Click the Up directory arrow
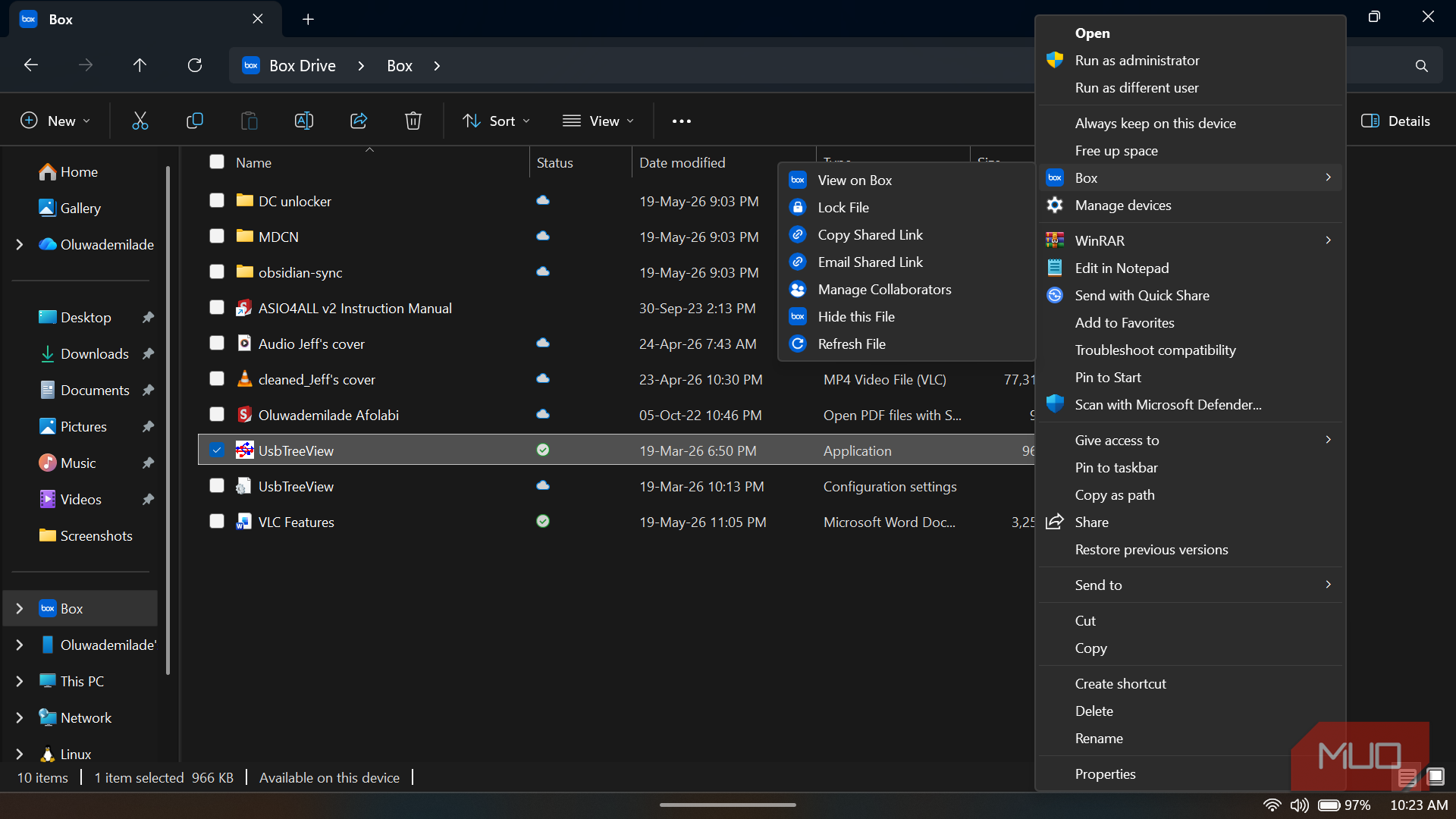Screen dimensions: 1456x819 [140, 65]
